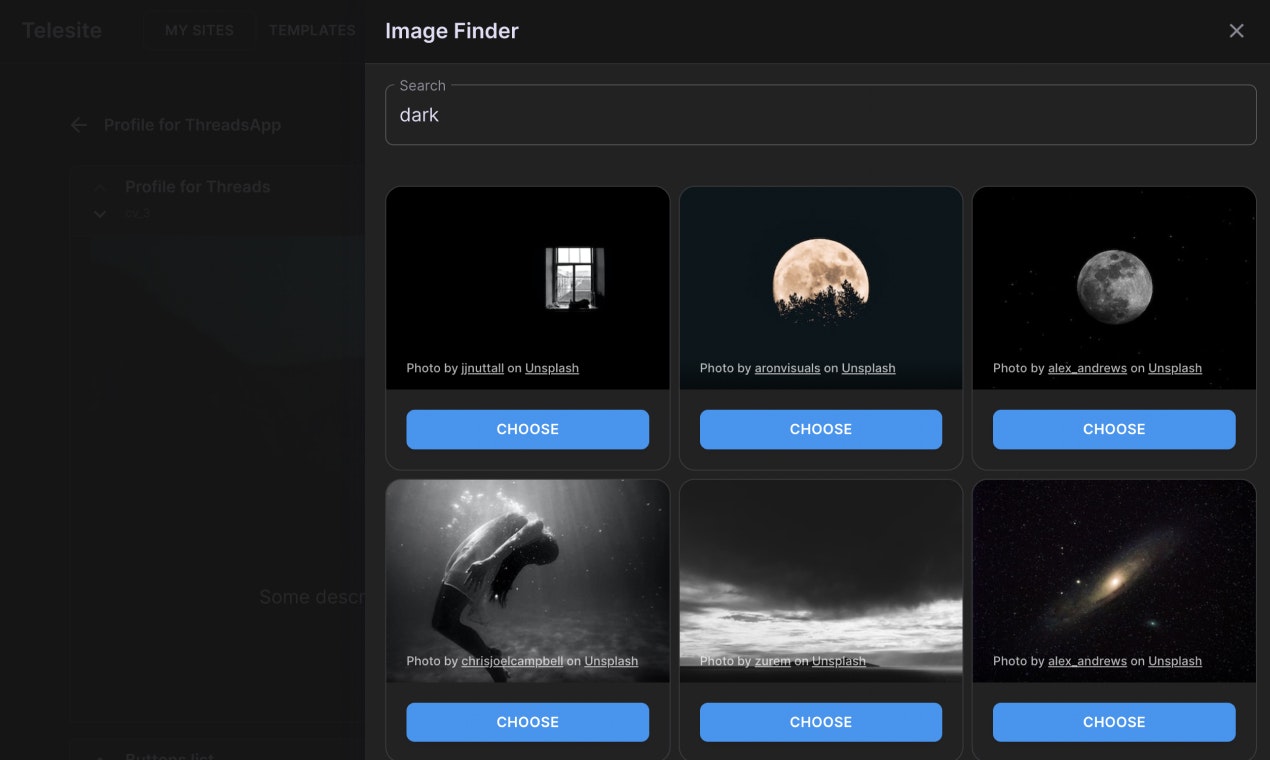Screen dimensions: 1270x760
Task: Choose the grey moon photo by alex_andrews
Action: click(1114, 429)
